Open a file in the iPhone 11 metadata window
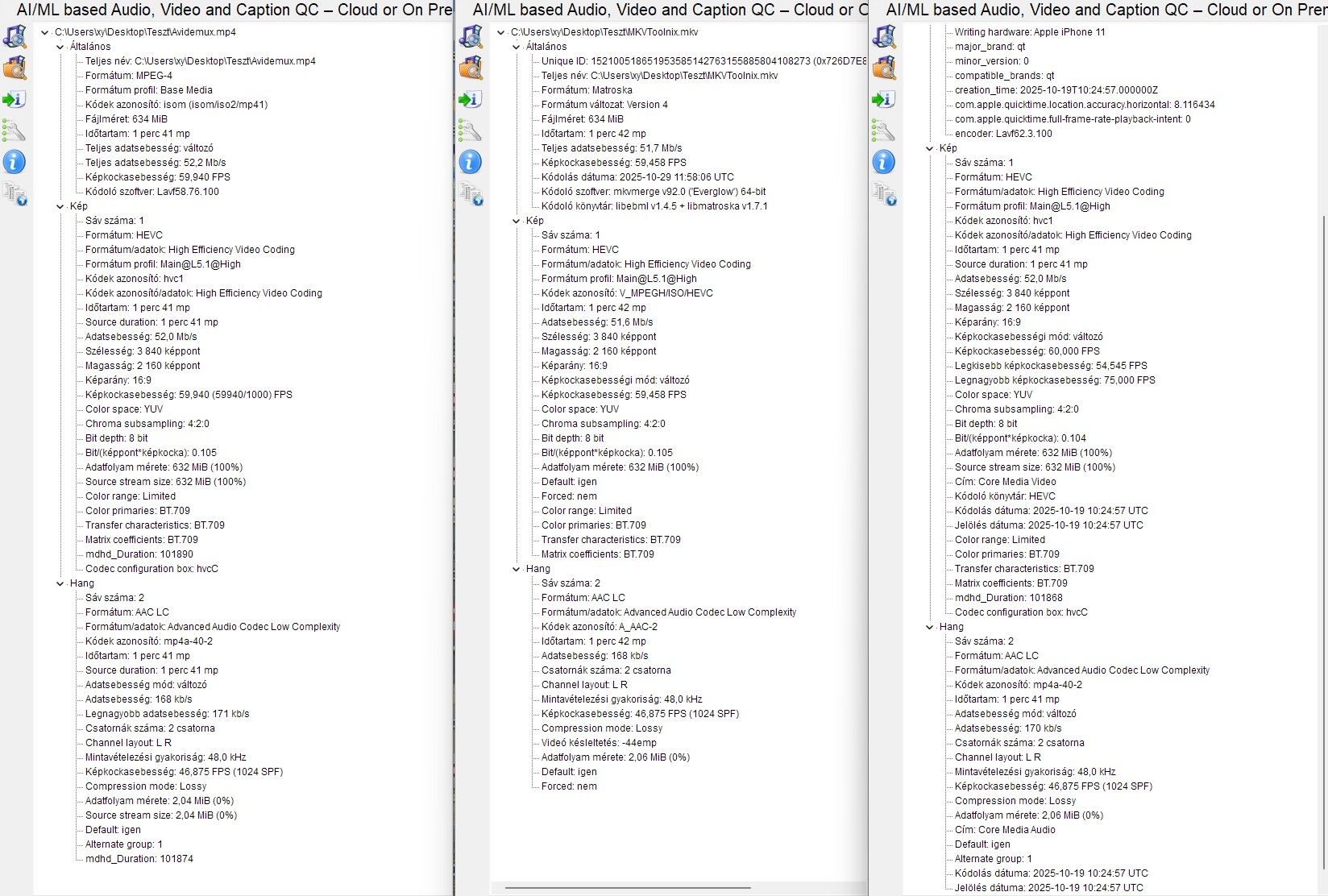The height and width of the screenshot is (896, 1328). [x=884, y=37]
